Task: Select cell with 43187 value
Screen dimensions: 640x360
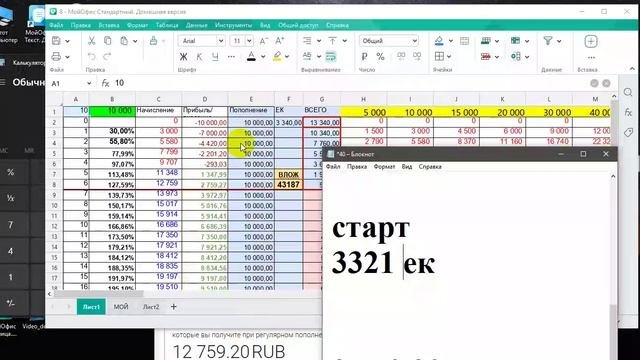Action: (x=289, y=185)
